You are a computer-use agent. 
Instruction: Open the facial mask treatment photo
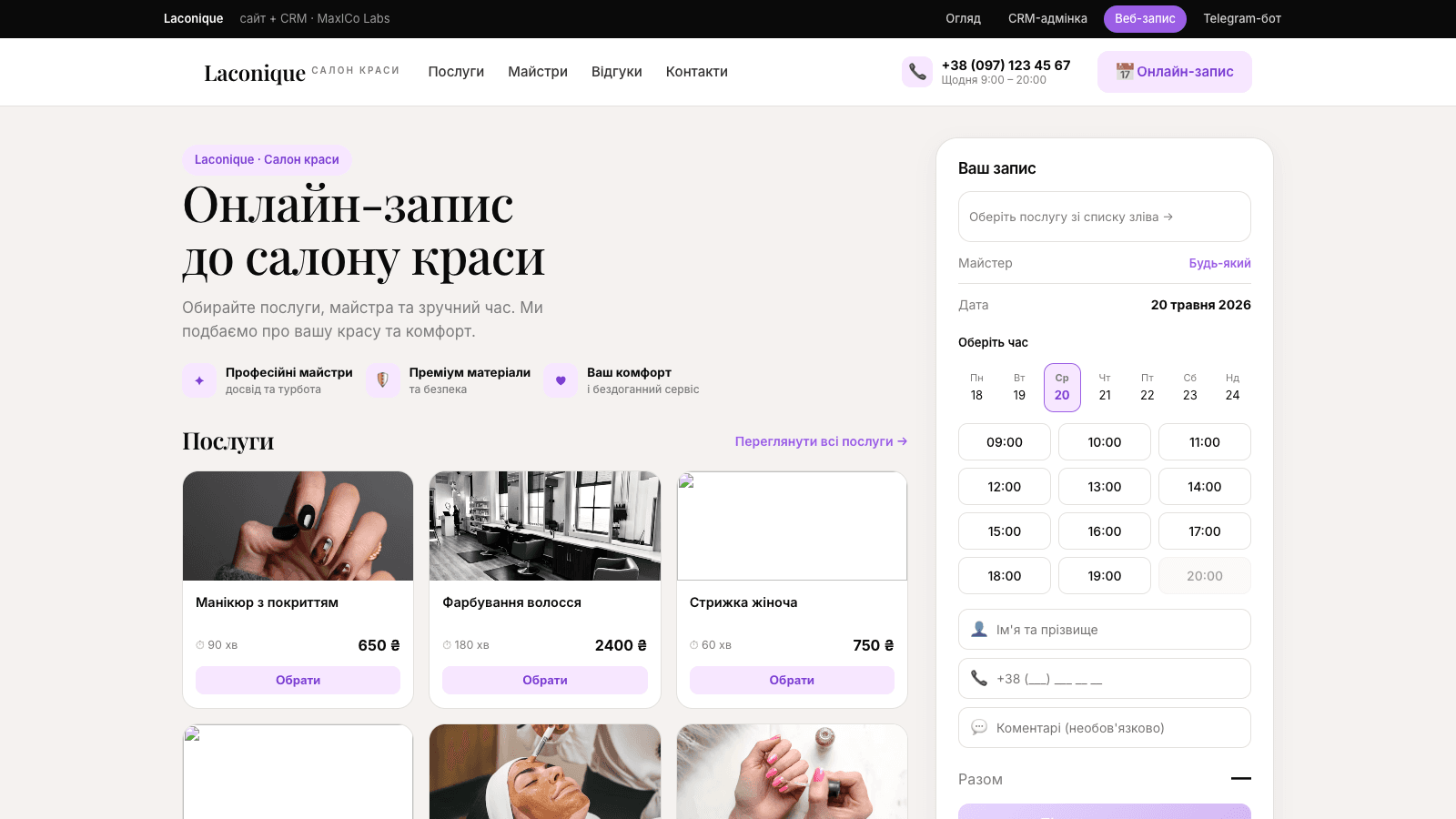[545, 772]
